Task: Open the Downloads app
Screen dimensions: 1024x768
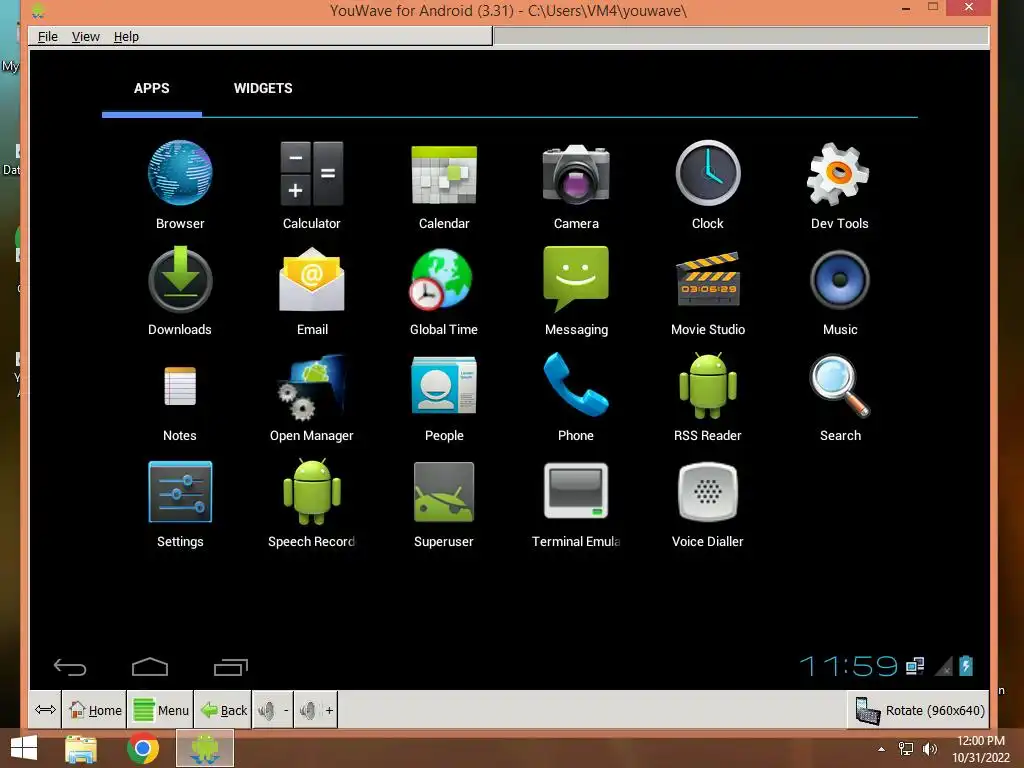Action: tap(180, 291)
